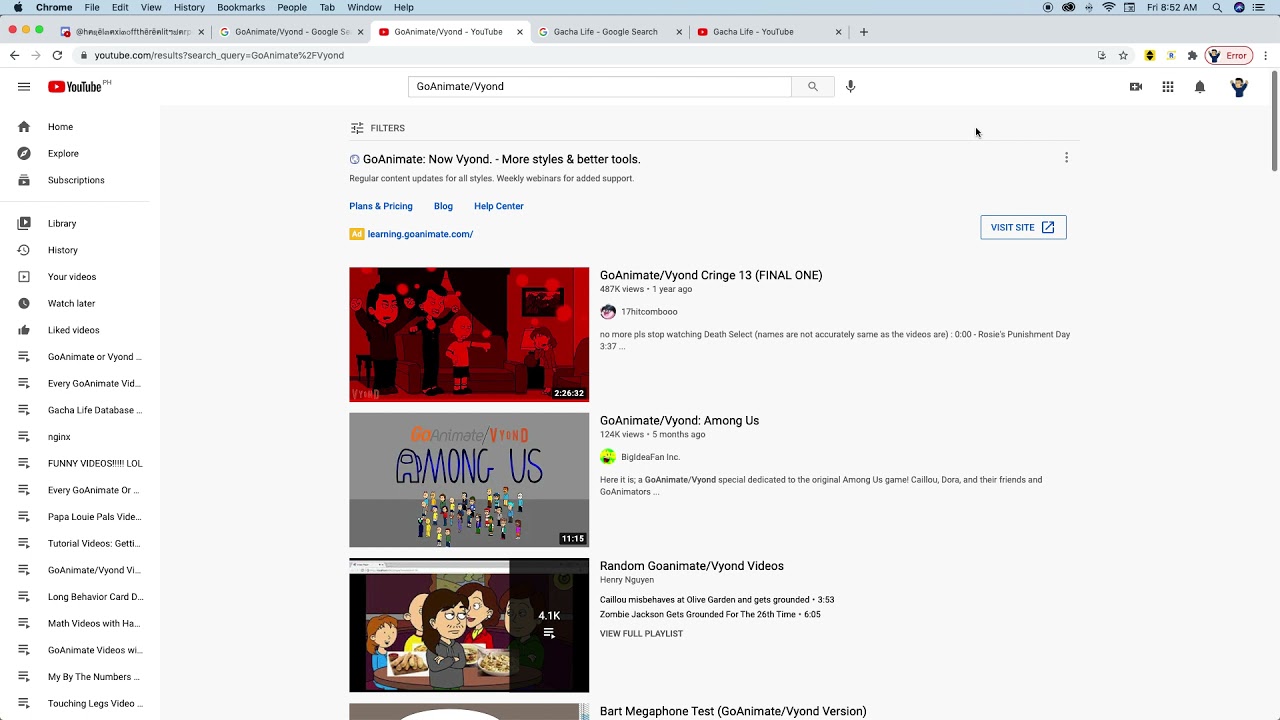1280x720 pixels.
Task: Open Bart Megaphone Test video title
Action: pos(733,712)
